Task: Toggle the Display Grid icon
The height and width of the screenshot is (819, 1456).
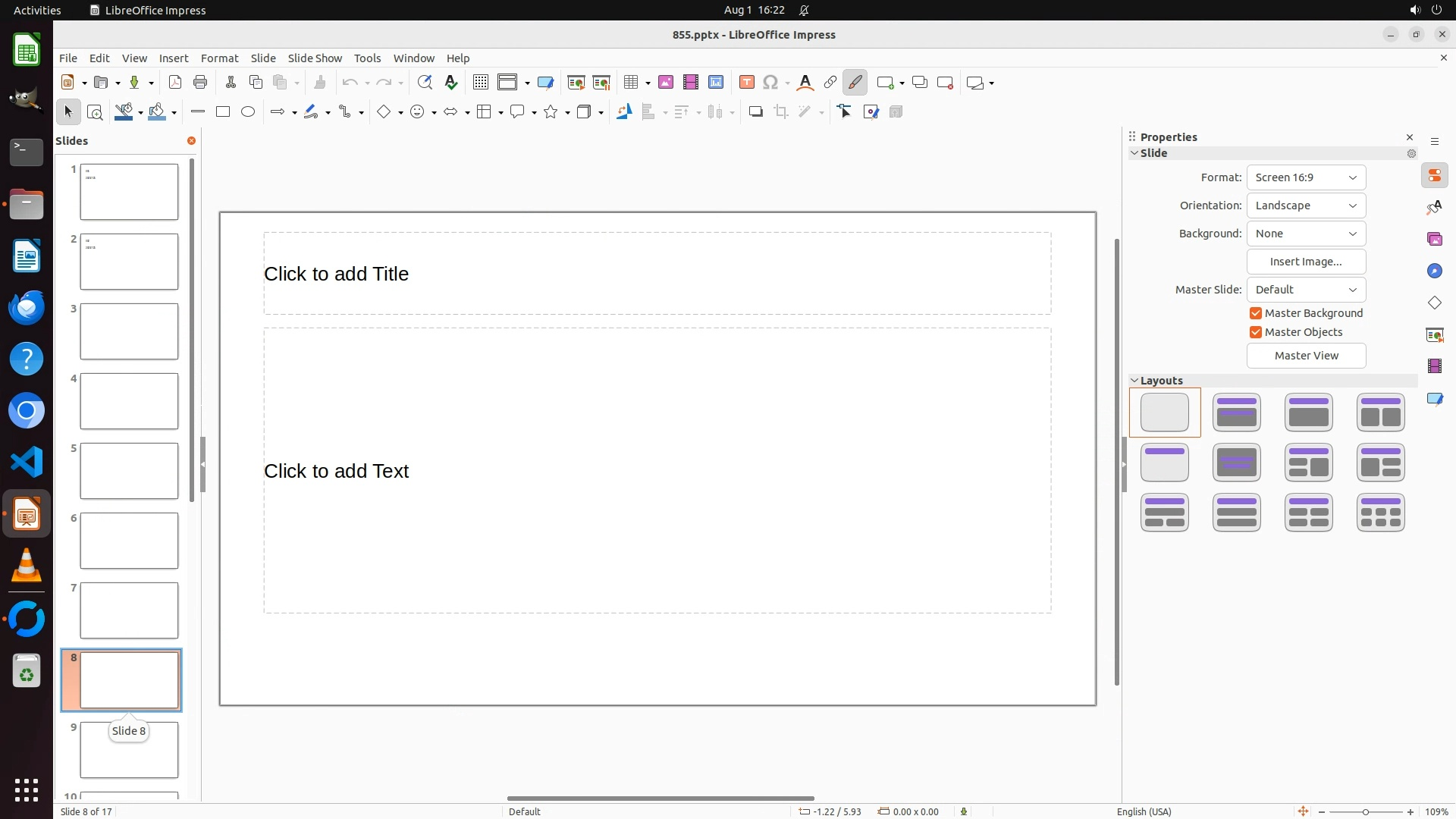Action: pyautogui.click(x=481, y=83)
